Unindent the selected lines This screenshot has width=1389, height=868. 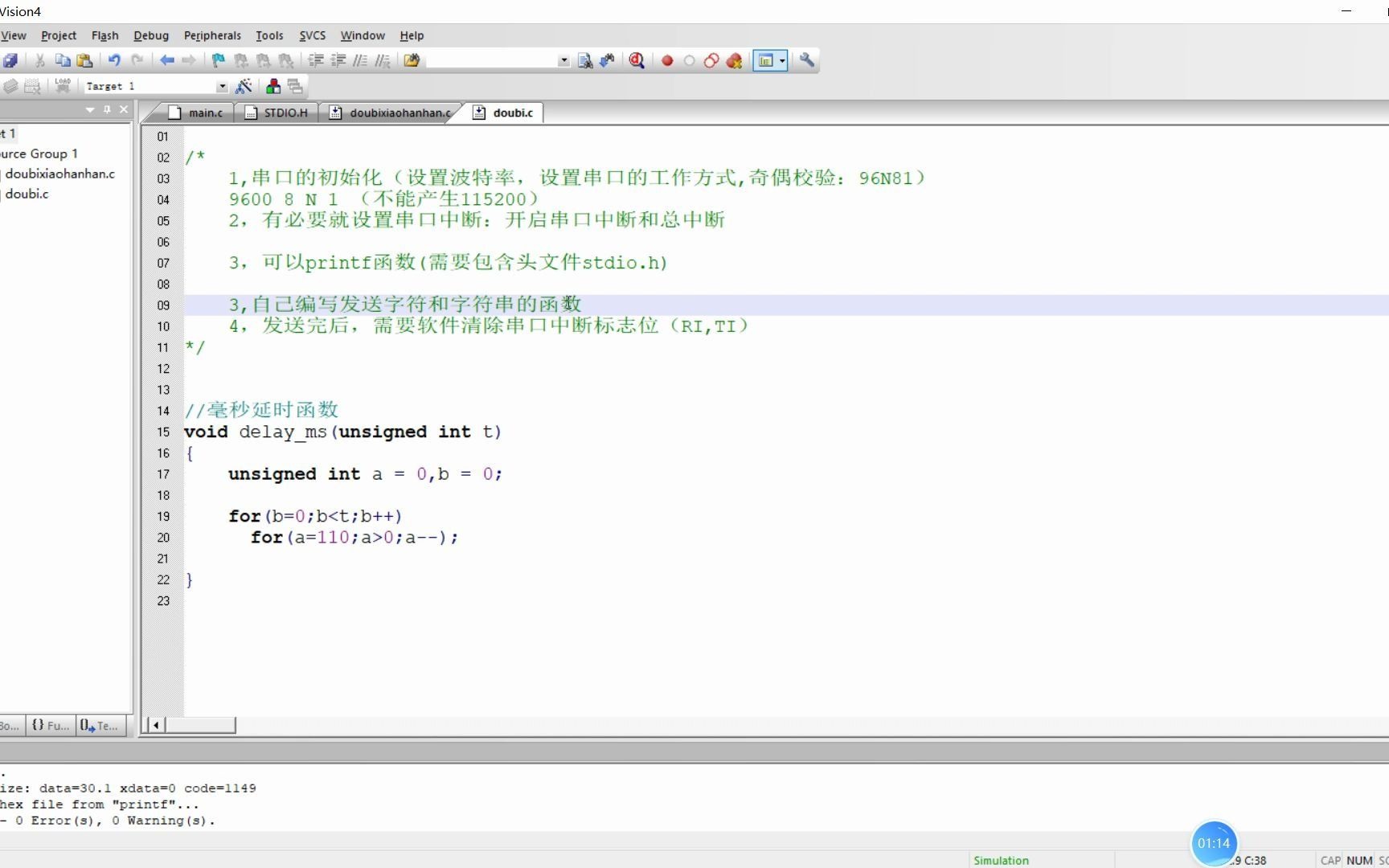click(x=338, y=60)
